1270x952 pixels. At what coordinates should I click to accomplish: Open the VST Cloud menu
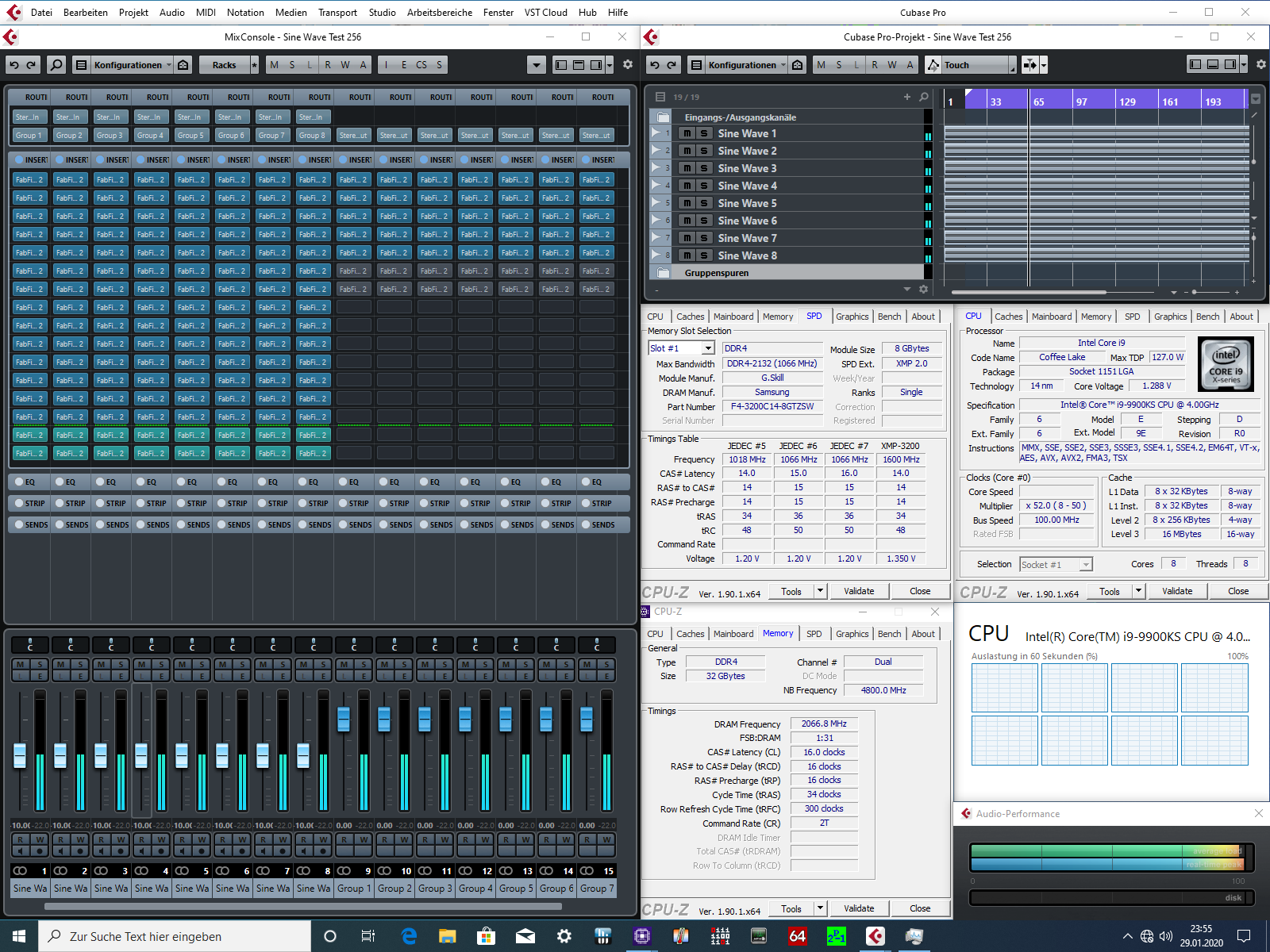click(546, 13)
